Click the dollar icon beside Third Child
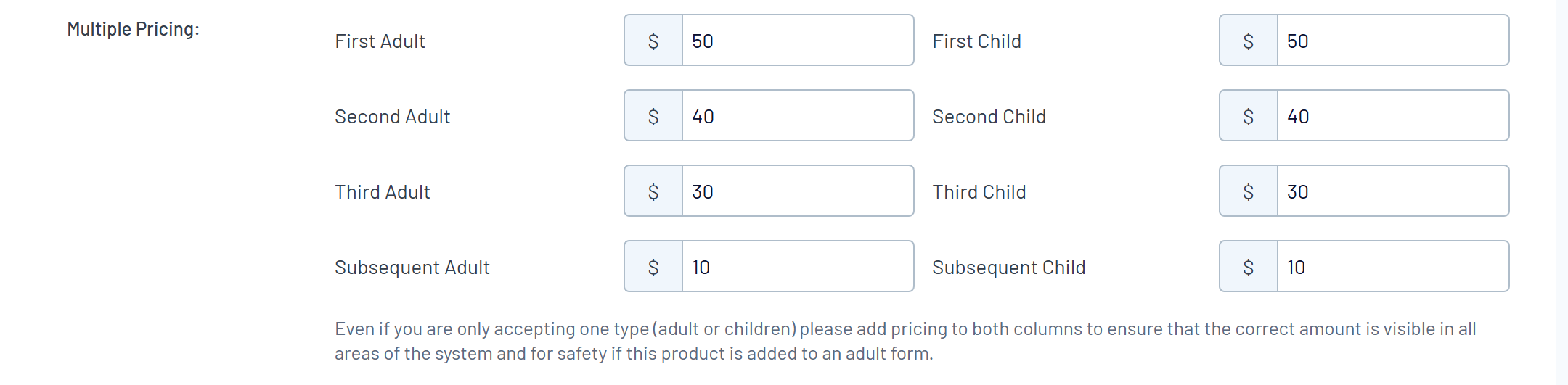 1249,191
